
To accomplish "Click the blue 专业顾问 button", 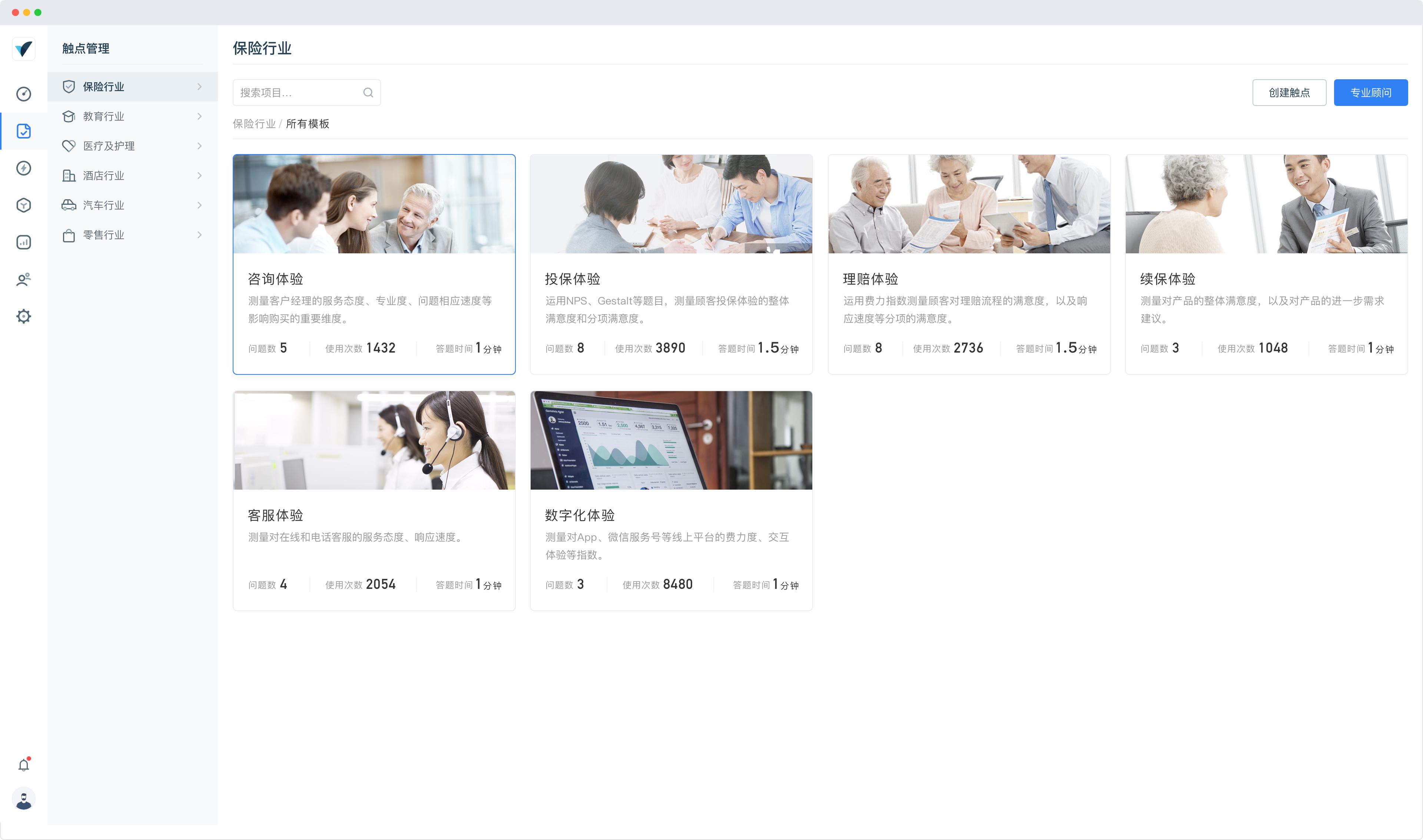I will pos(1370,93).
